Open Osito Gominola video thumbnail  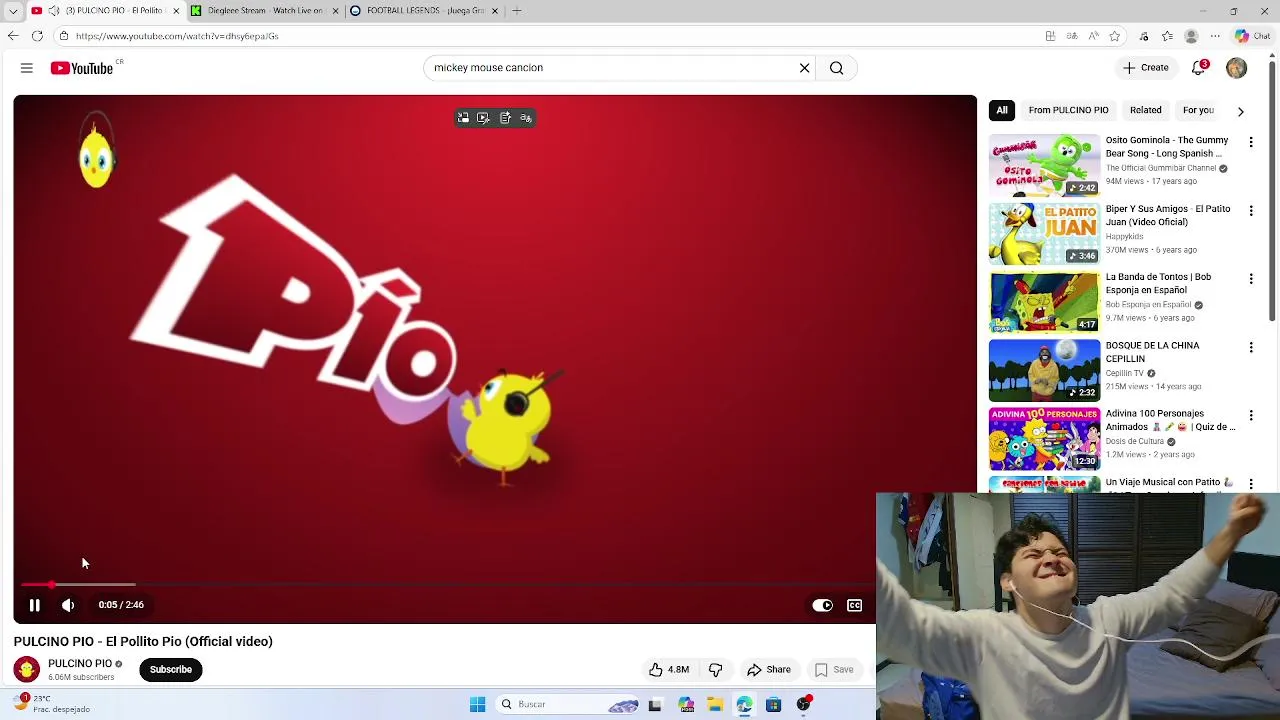tap(1044, 166)
